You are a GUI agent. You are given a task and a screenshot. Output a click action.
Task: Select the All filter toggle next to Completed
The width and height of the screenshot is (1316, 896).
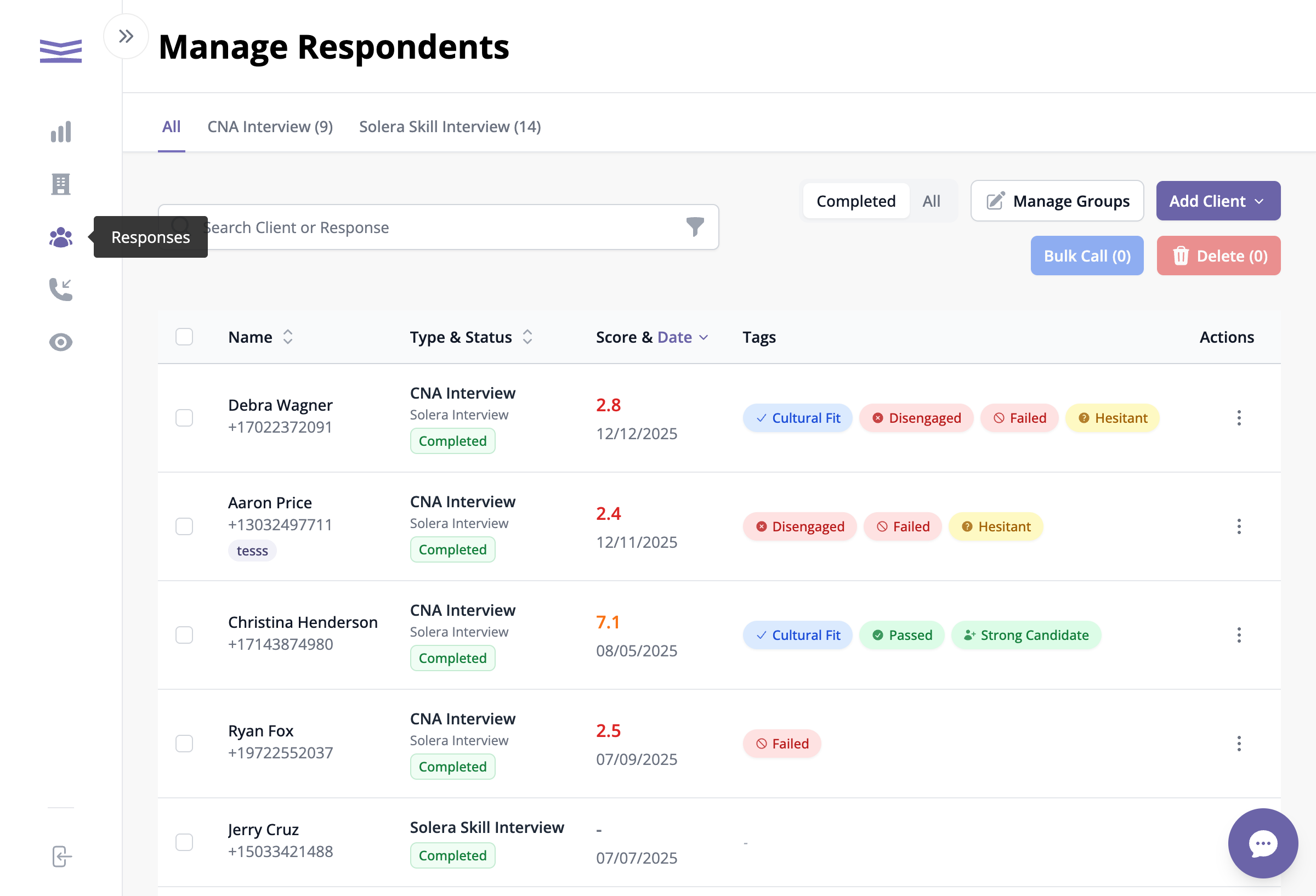931,201
